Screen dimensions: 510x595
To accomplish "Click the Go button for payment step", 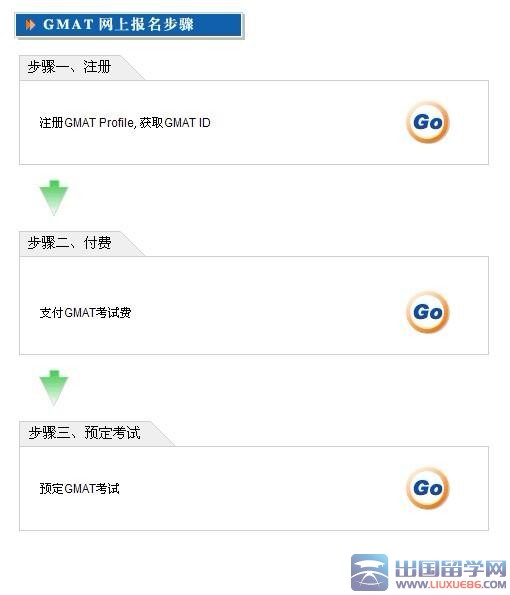I will tap(428, 312).
